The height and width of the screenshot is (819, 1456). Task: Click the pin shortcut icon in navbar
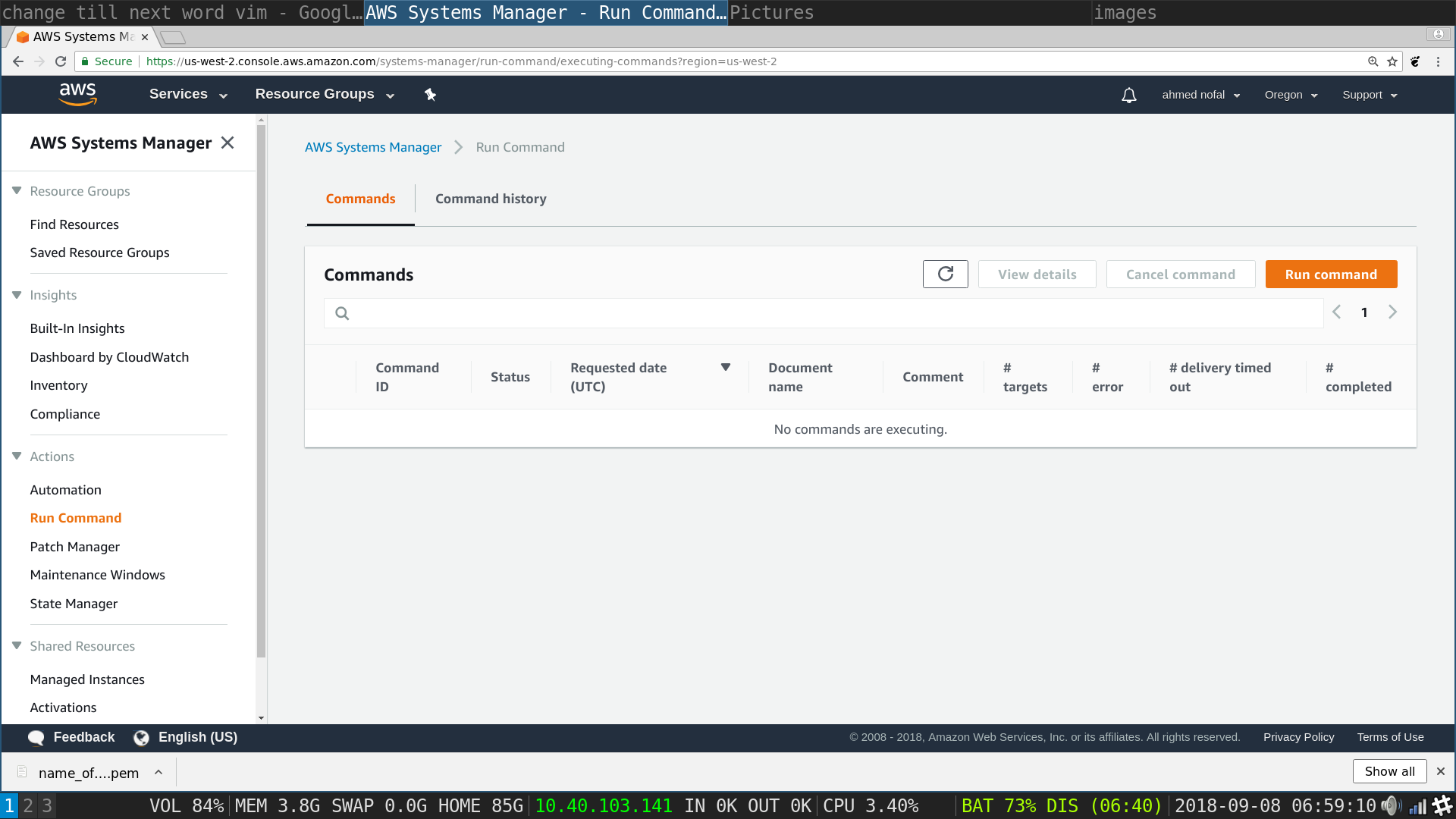430,95
